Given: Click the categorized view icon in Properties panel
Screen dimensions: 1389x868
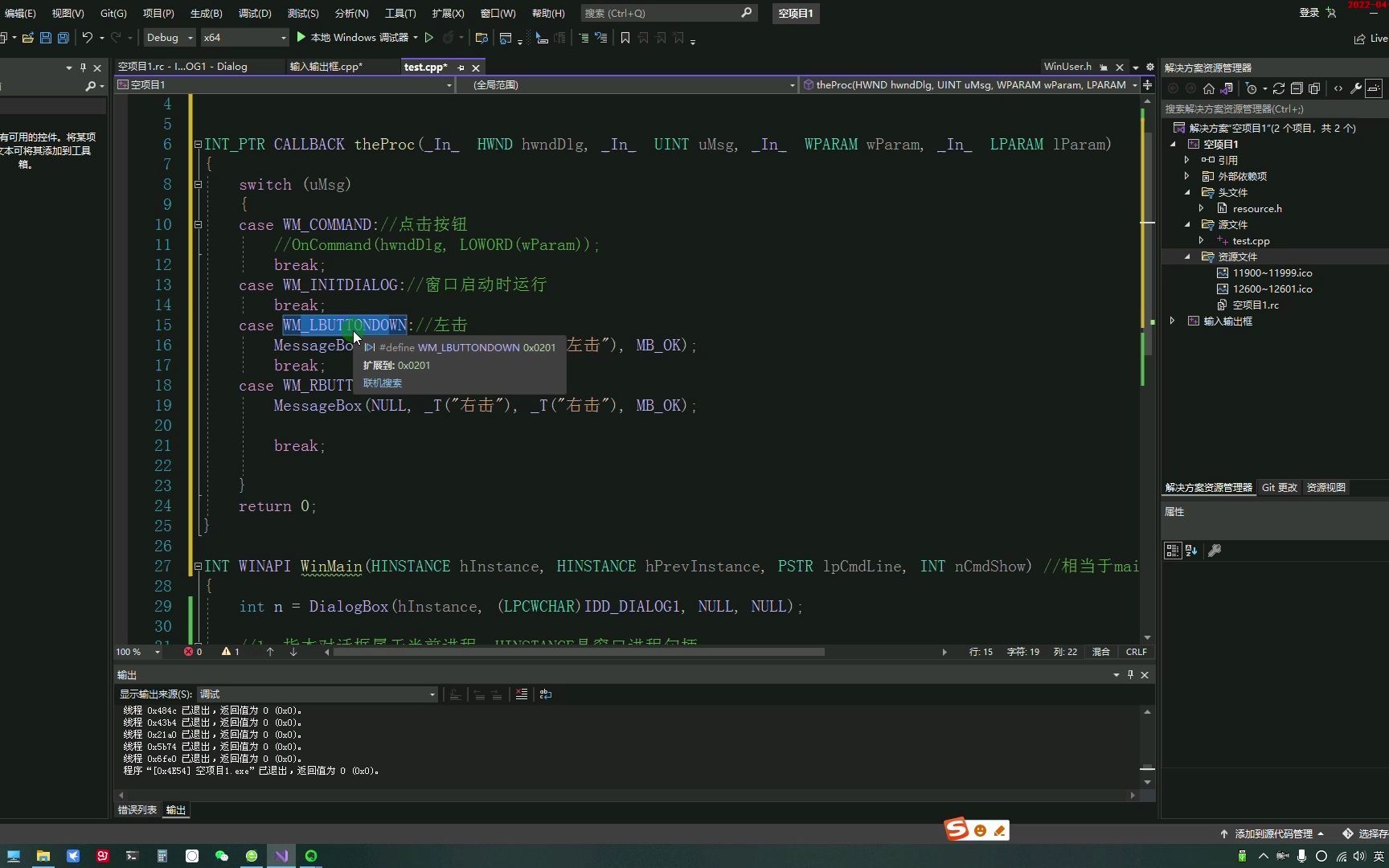Looking at the screenshot, I should [1173, 551].
